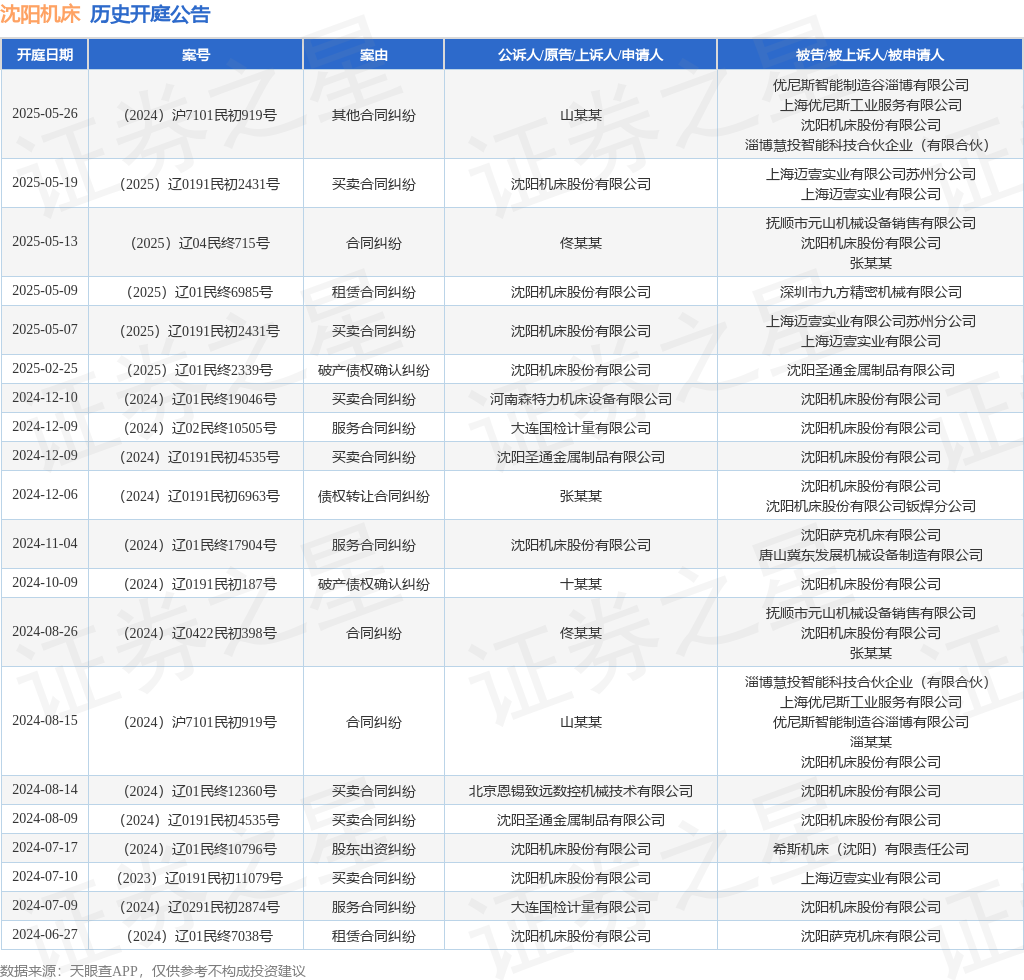The image size is (1024, 980).
Task: Click plaintiff 北京恩锡致远数控机械技术有限公司
Action: (581, 791)
